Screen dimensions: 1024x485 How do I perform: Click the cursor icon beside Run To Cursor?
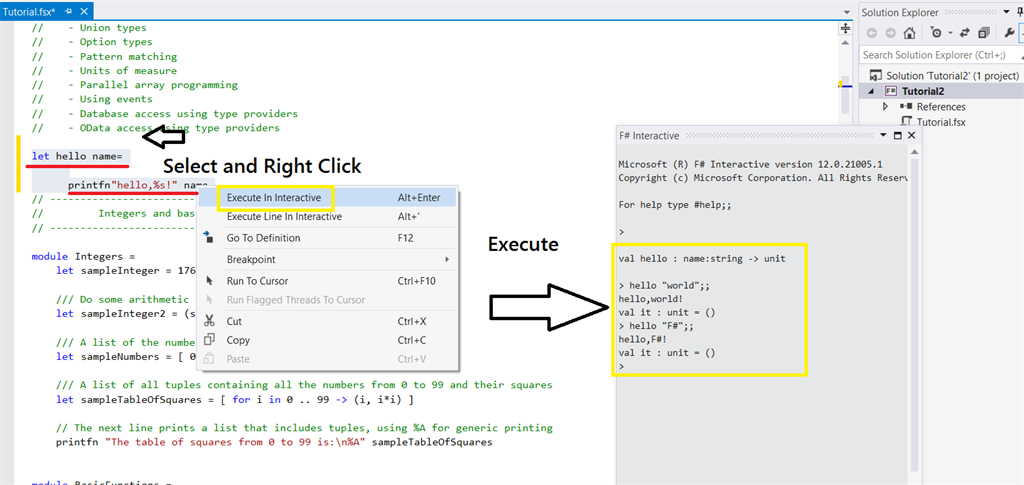(x=210, y=281)
